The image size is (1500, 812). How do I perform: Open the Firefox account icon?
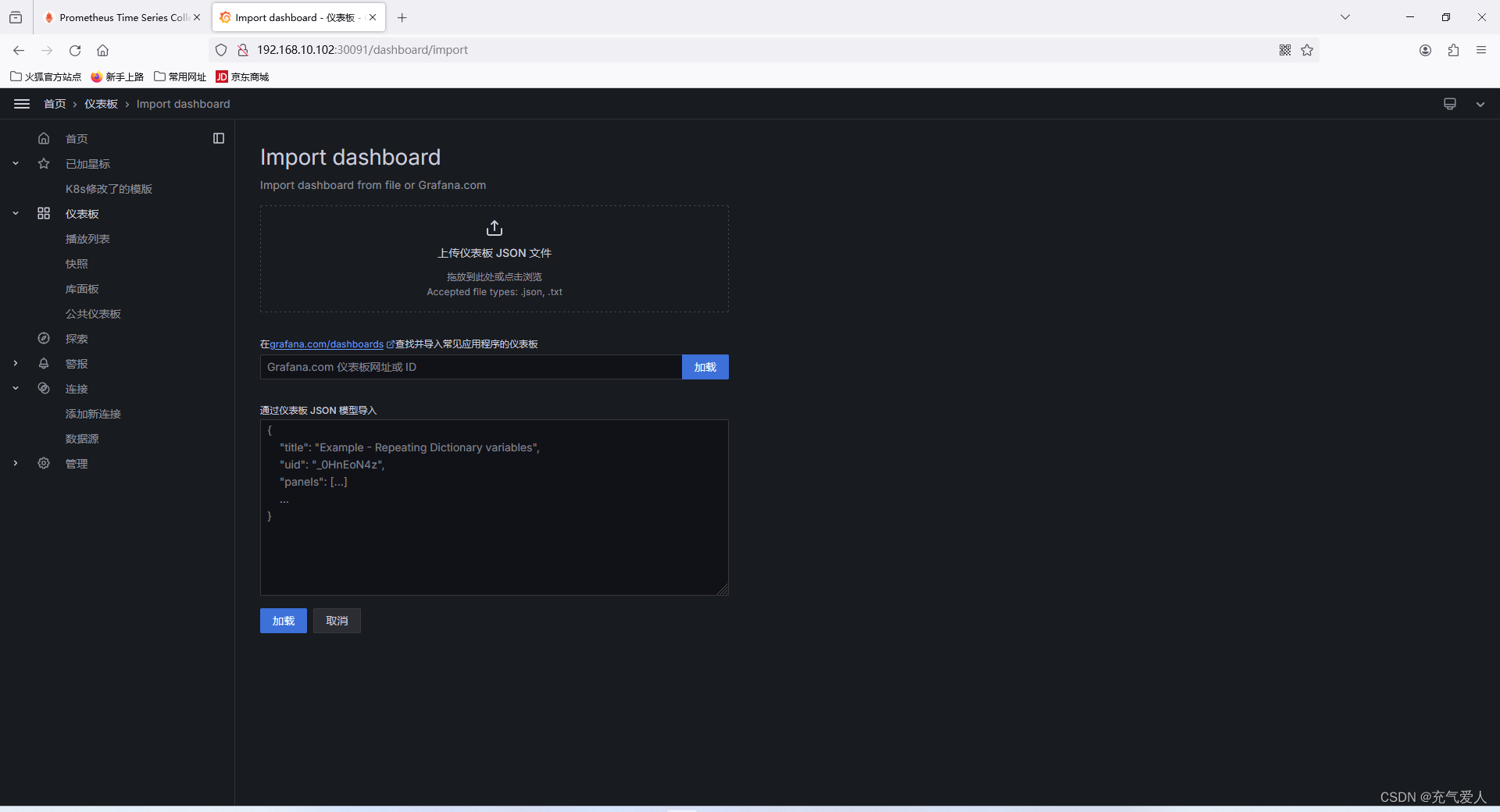tap(1425, 50)
